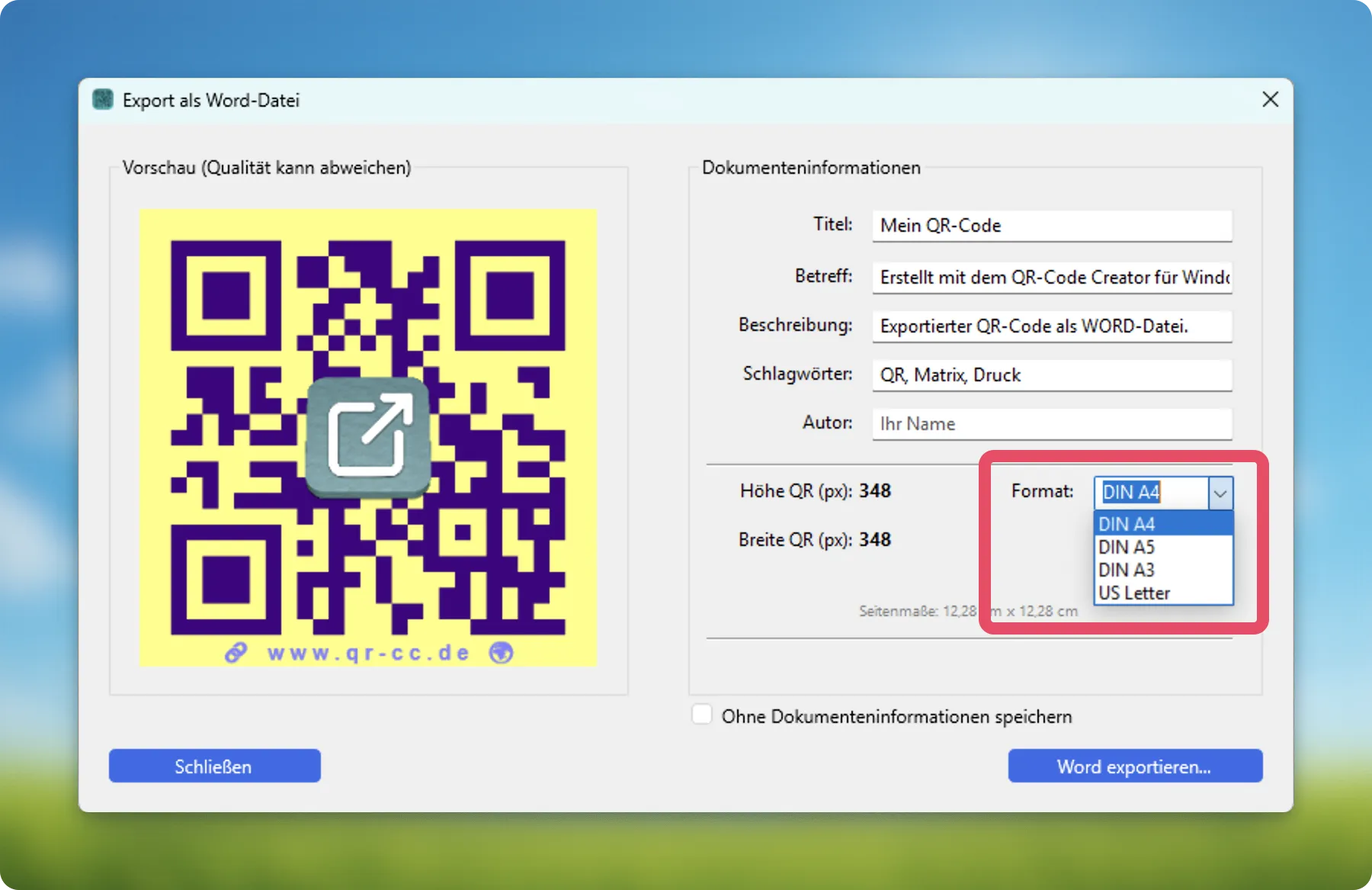Click the Schließen button
This screenshot has height=890, width=1372.
(214, 766)
